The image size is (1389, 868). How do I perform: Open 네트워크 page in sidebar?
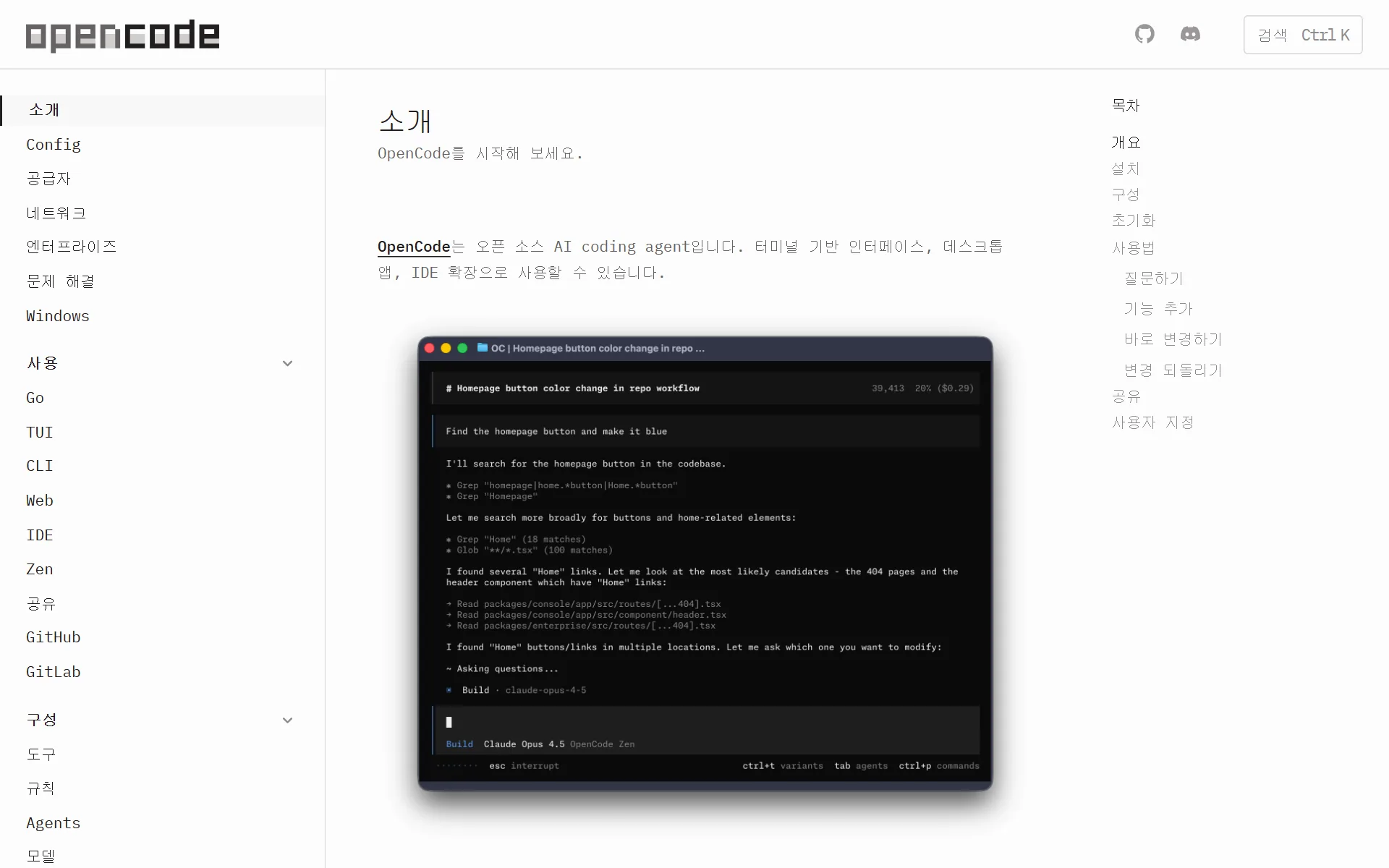coord(56,213)
